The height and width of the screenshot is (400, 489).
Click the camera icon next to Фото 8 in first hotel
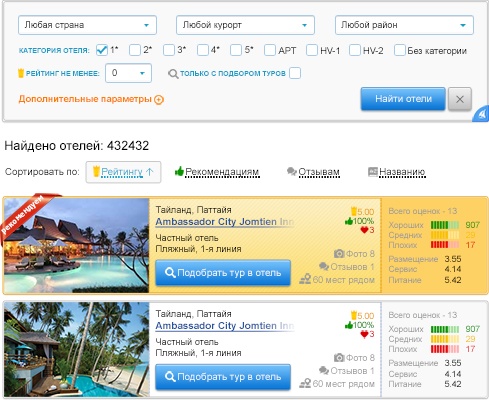(339, 254)
